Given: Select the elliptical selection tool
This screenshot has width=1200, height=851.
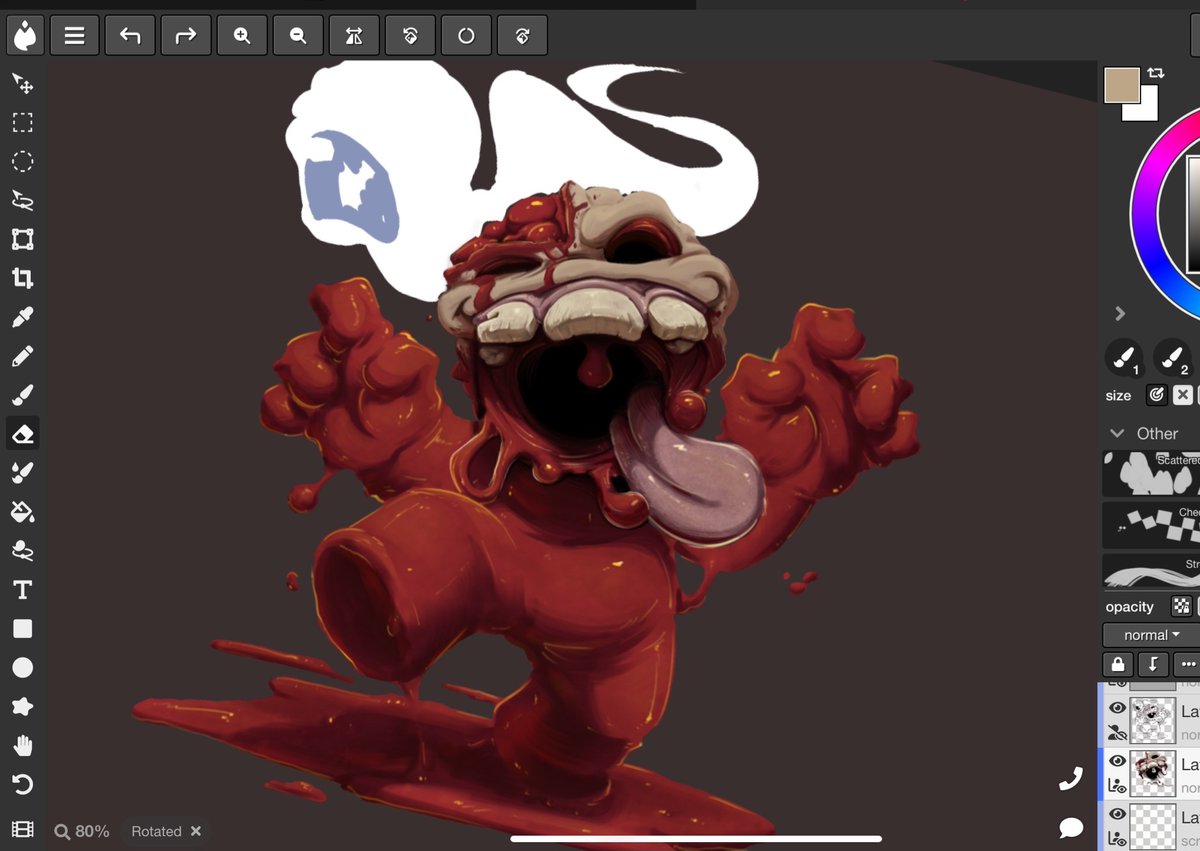Looking at the screenshot, I should point(22,161).
